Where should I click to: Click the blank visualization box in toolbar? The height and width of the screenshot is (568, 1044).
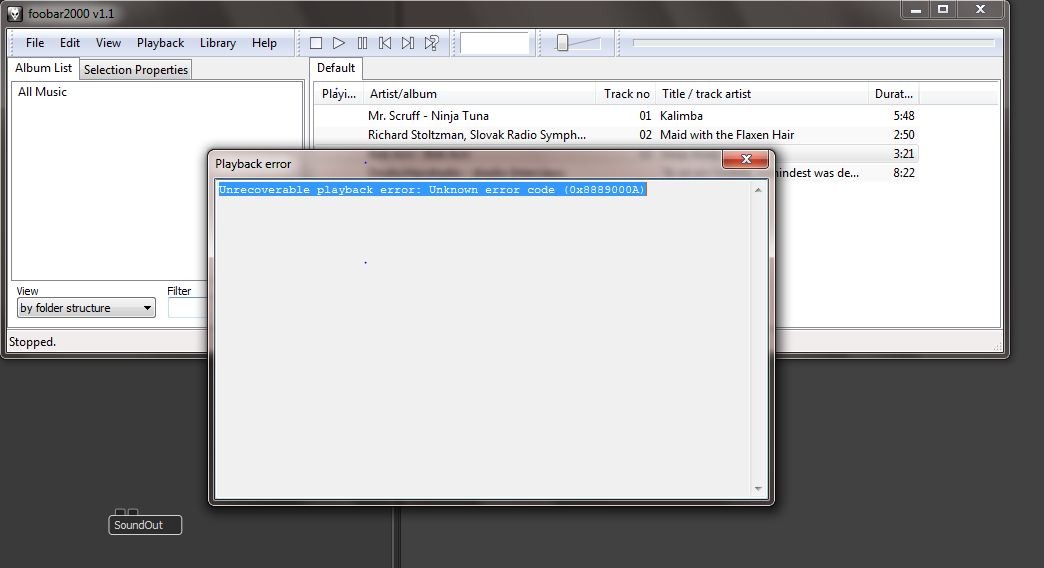pyautogui.click(x=495, y=43)
